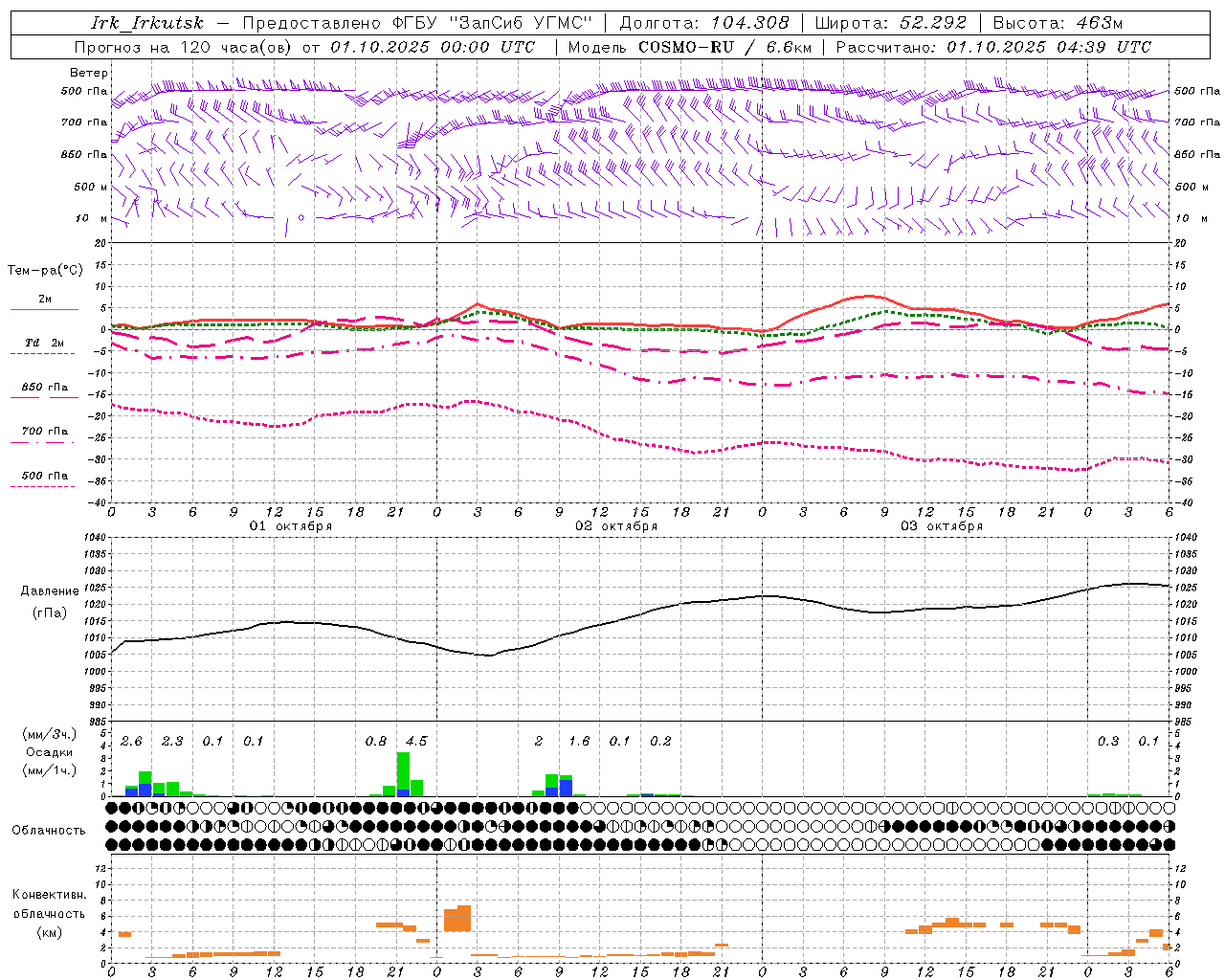Select the date label 02 октября
Image resolution: width=1225 pixels, height=980 pixels.
pyautogui.click(x=616, y=526)
